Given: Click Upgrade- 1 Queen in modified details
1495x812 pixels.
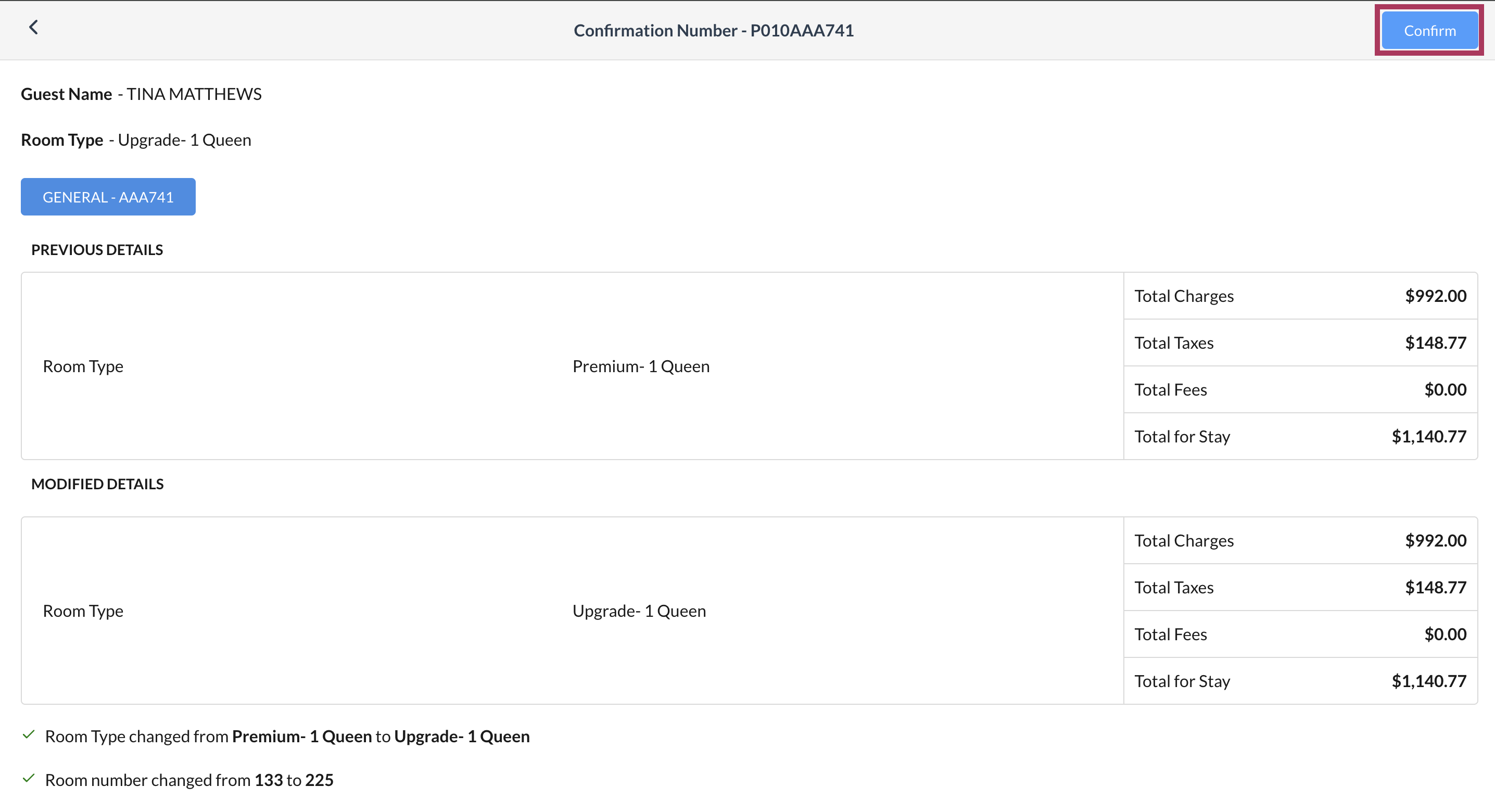Looking at the screenshot, I should 639,610.
